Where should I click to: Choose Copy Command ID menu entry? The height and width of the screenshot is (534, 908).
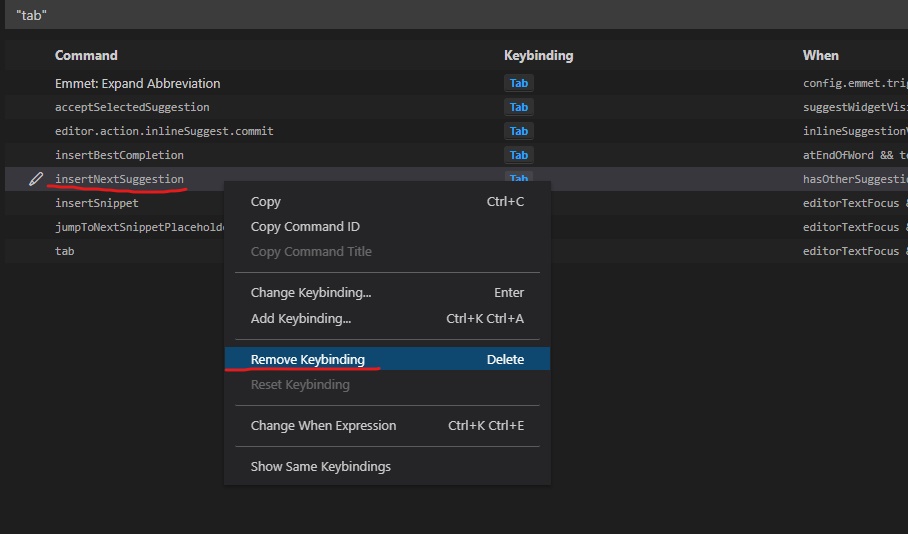[x=387, y=226]
